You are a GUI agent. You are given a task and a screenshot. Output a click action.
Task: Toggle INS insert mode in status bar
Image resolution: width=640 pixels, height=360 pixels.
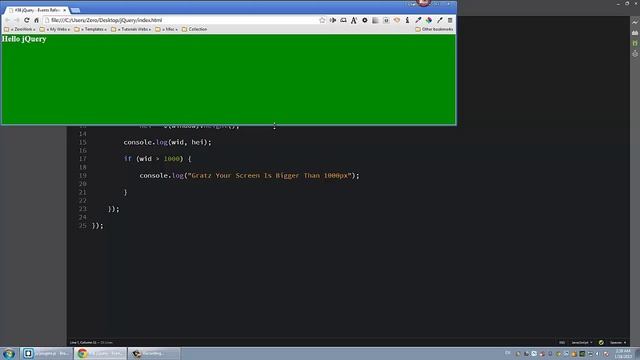coord(562,342)
